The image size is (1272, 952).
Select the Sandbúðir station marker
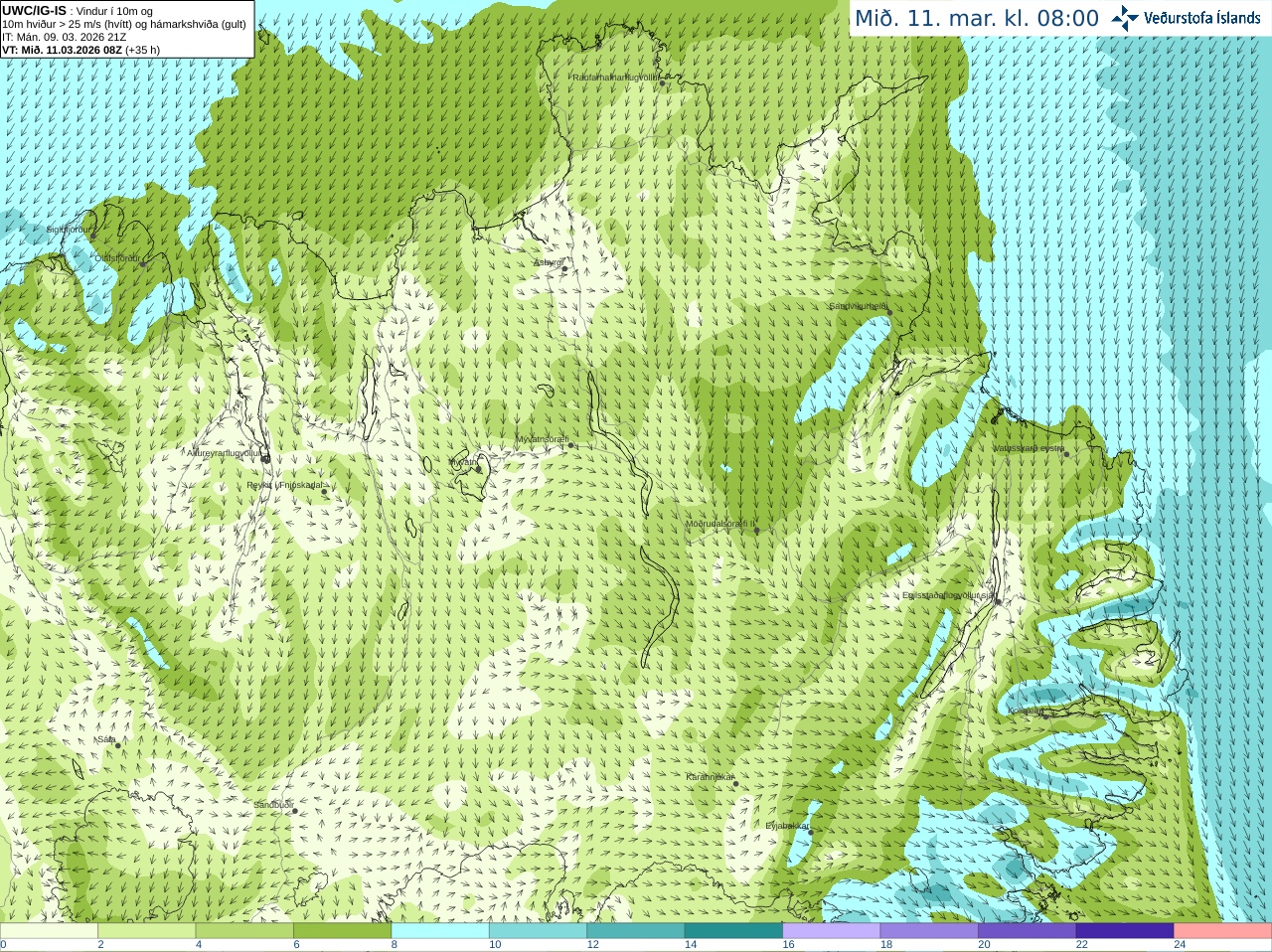(x=294, y=811)
